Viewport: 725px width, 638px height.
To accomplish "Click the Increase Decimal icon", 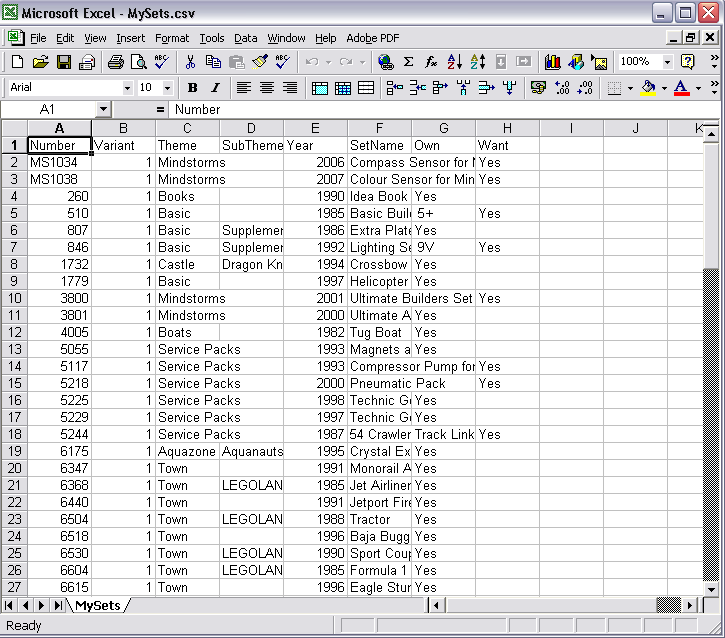I will pos(562,87).
